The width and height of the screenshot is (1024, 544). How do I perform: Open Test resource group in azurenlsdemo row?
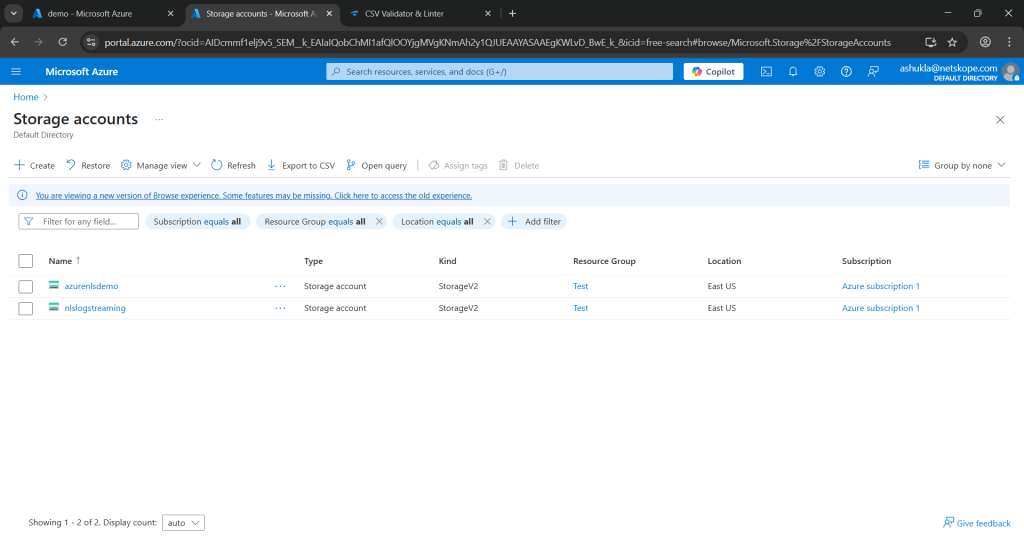[581, 286]
